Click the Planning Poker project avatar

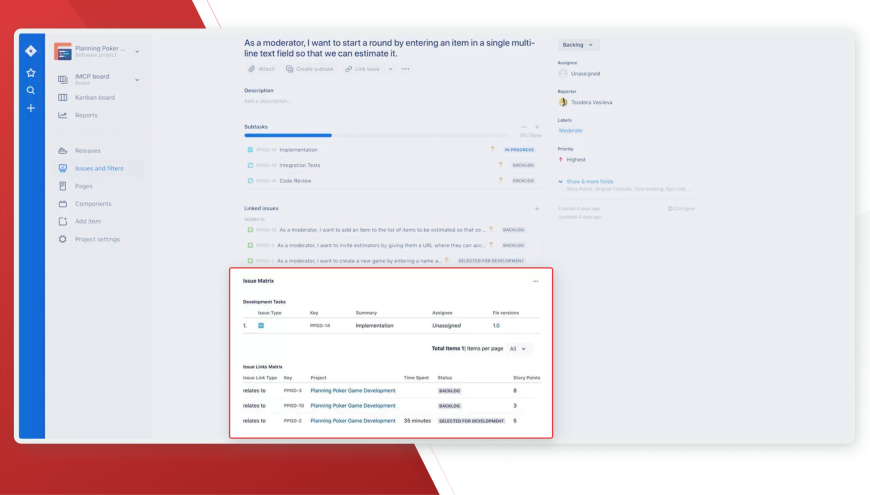click(63, 51)
